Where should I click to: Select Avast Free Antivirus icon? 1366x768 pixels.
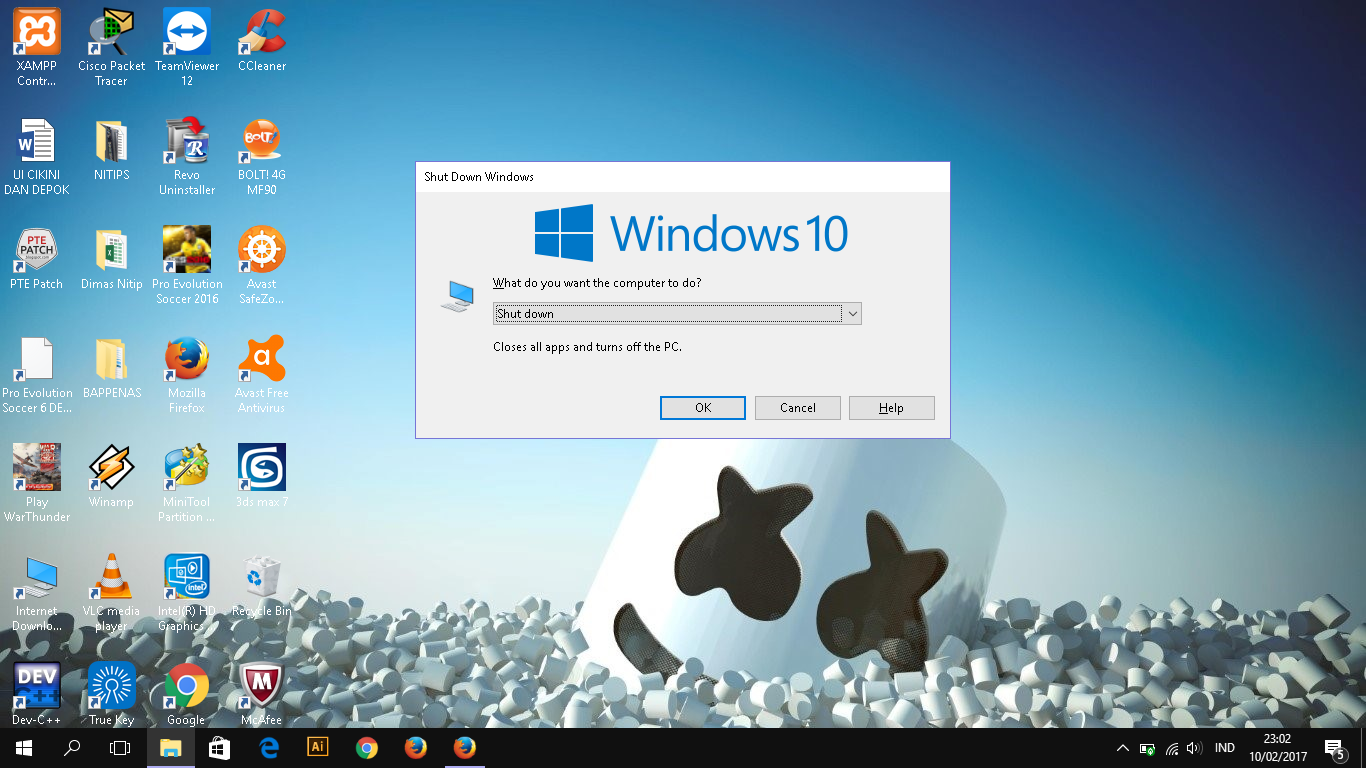pyautogui.click(x=262, y=375)
